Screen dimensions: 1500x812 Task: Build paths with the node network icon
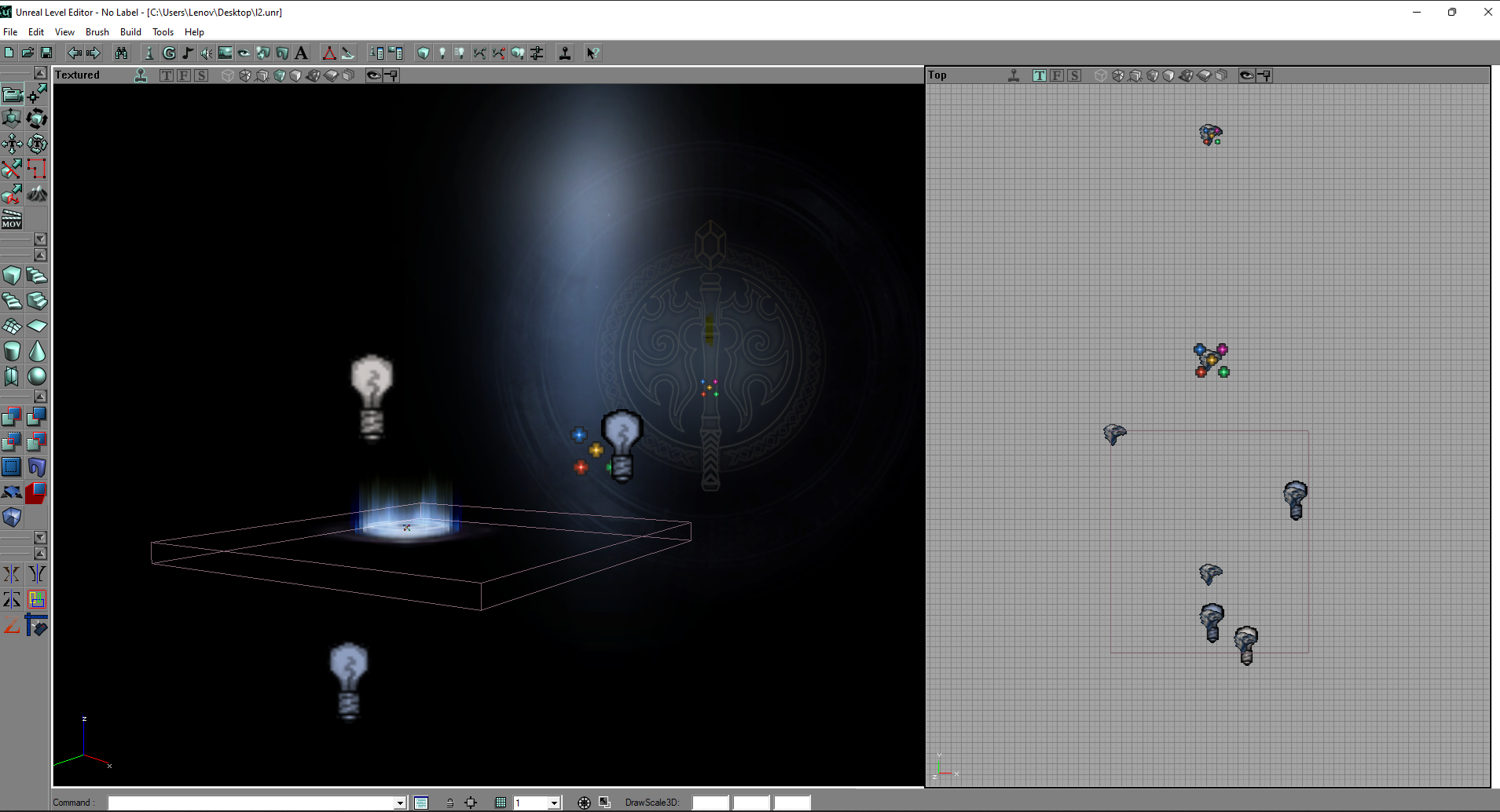pyautogui.click(x=479, y=53)
